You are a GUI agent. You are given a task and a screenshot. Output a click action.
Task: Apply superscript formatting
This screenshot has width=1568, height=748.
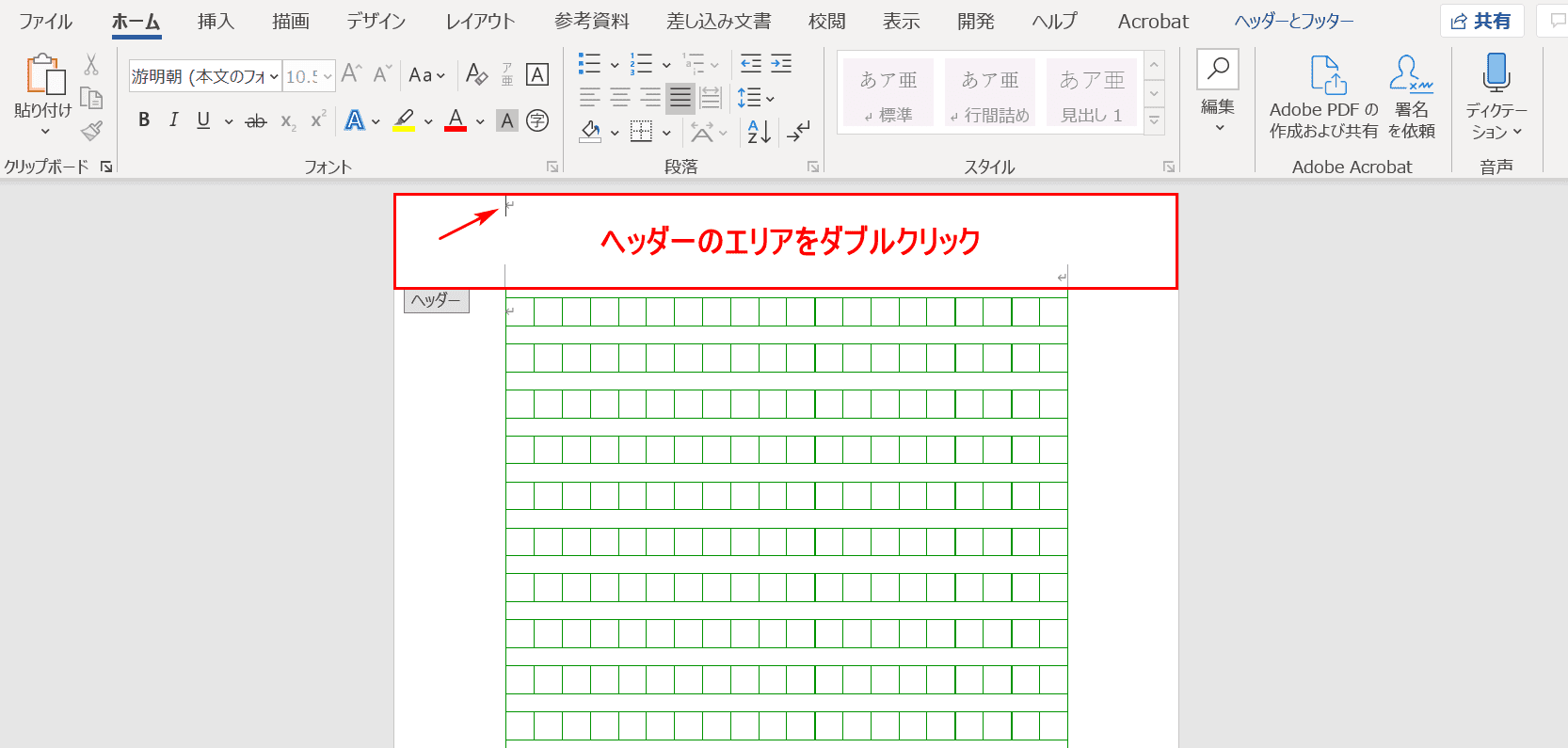tap(318, 120)
